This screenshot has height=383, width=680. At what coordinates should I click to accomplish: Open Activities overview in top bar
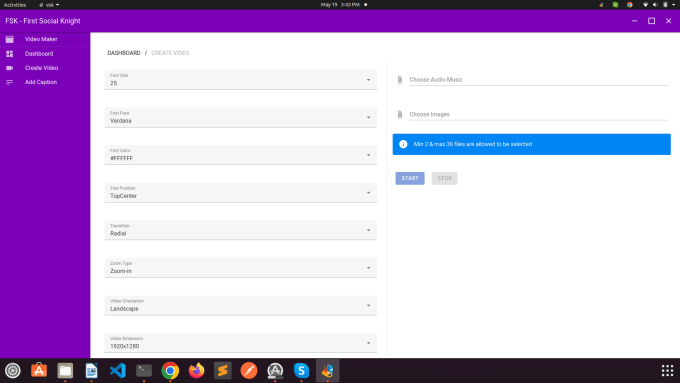15,5
